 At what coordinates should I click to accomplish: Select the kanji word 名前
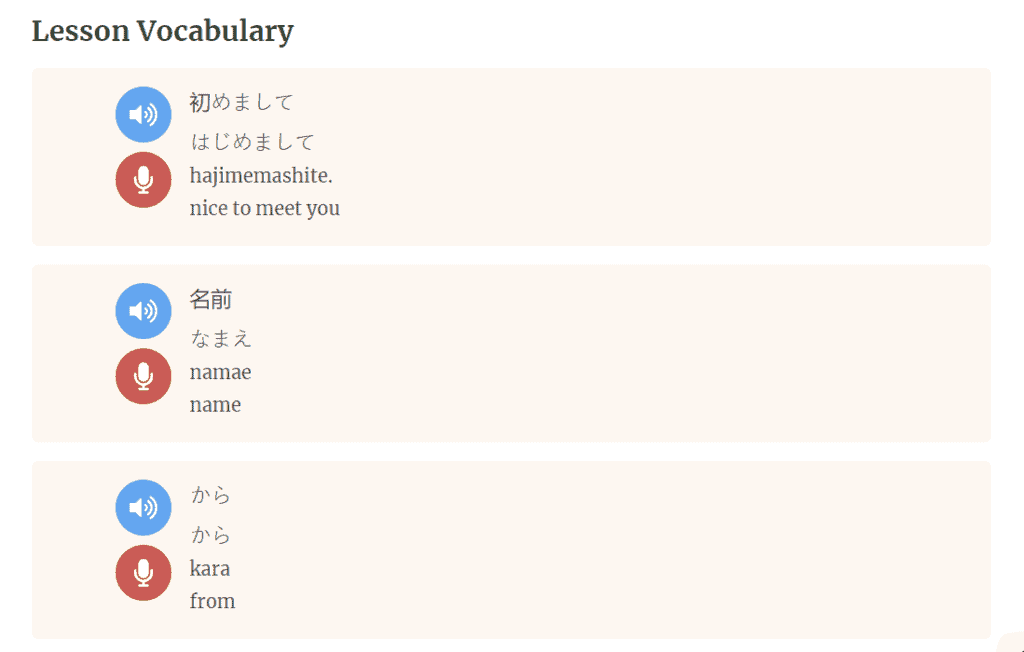tap(210, 299)
